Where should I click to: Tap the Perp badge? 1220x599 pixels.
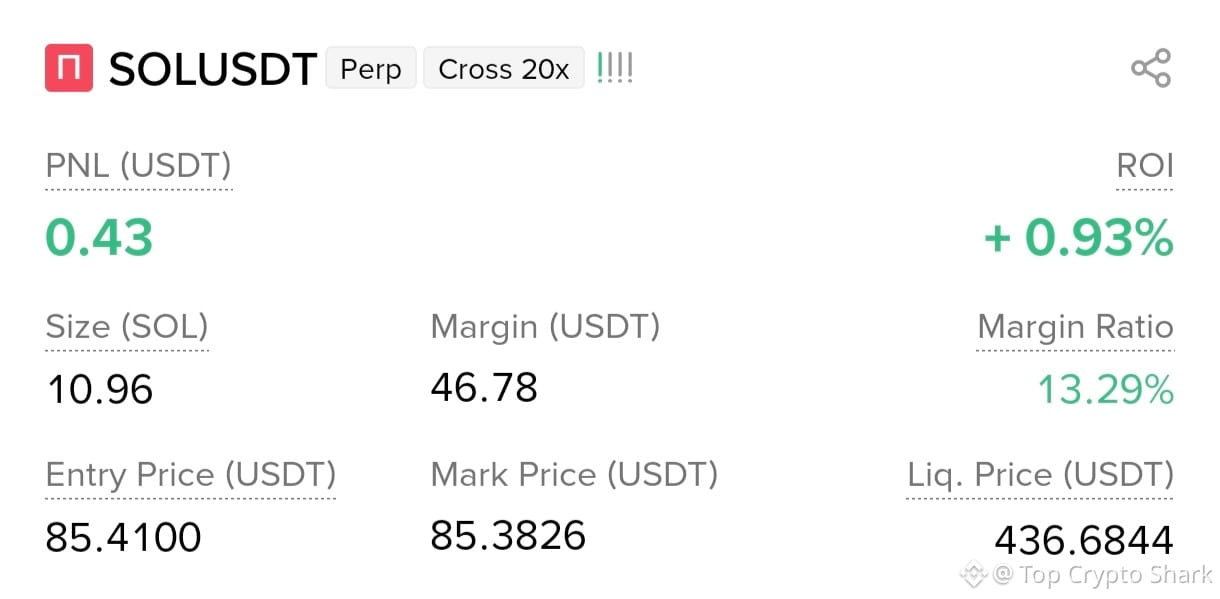pyautogui.click(x=371, y=69)
